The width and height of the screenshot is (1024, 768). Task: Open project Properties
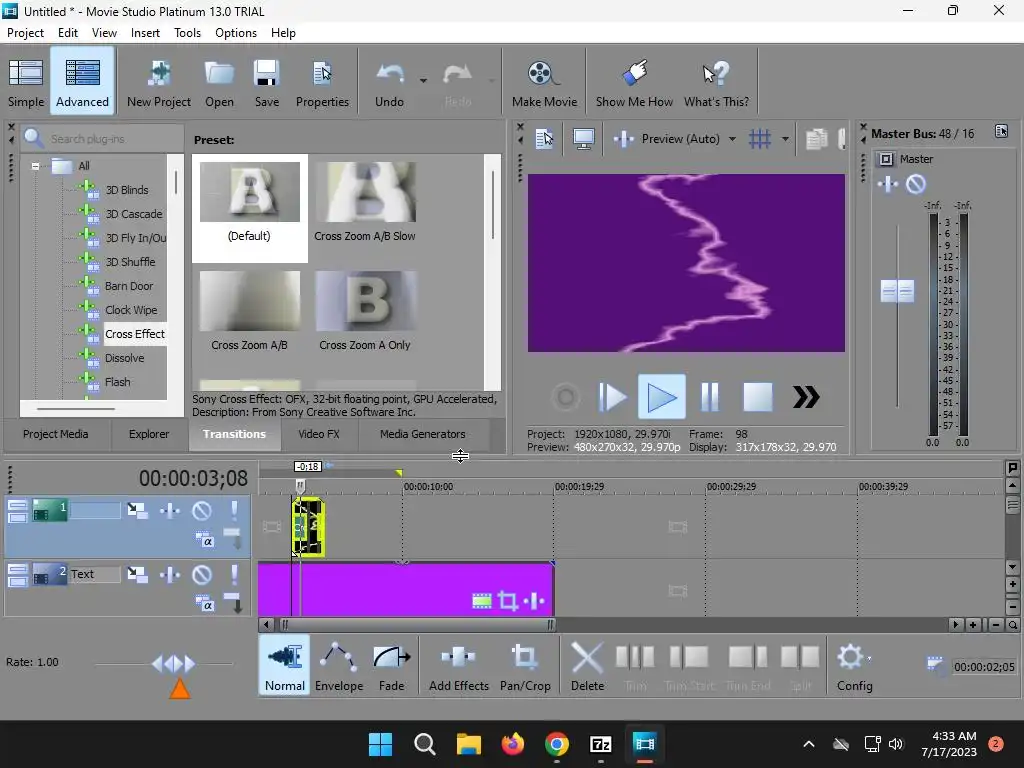(x=322, y=82)
